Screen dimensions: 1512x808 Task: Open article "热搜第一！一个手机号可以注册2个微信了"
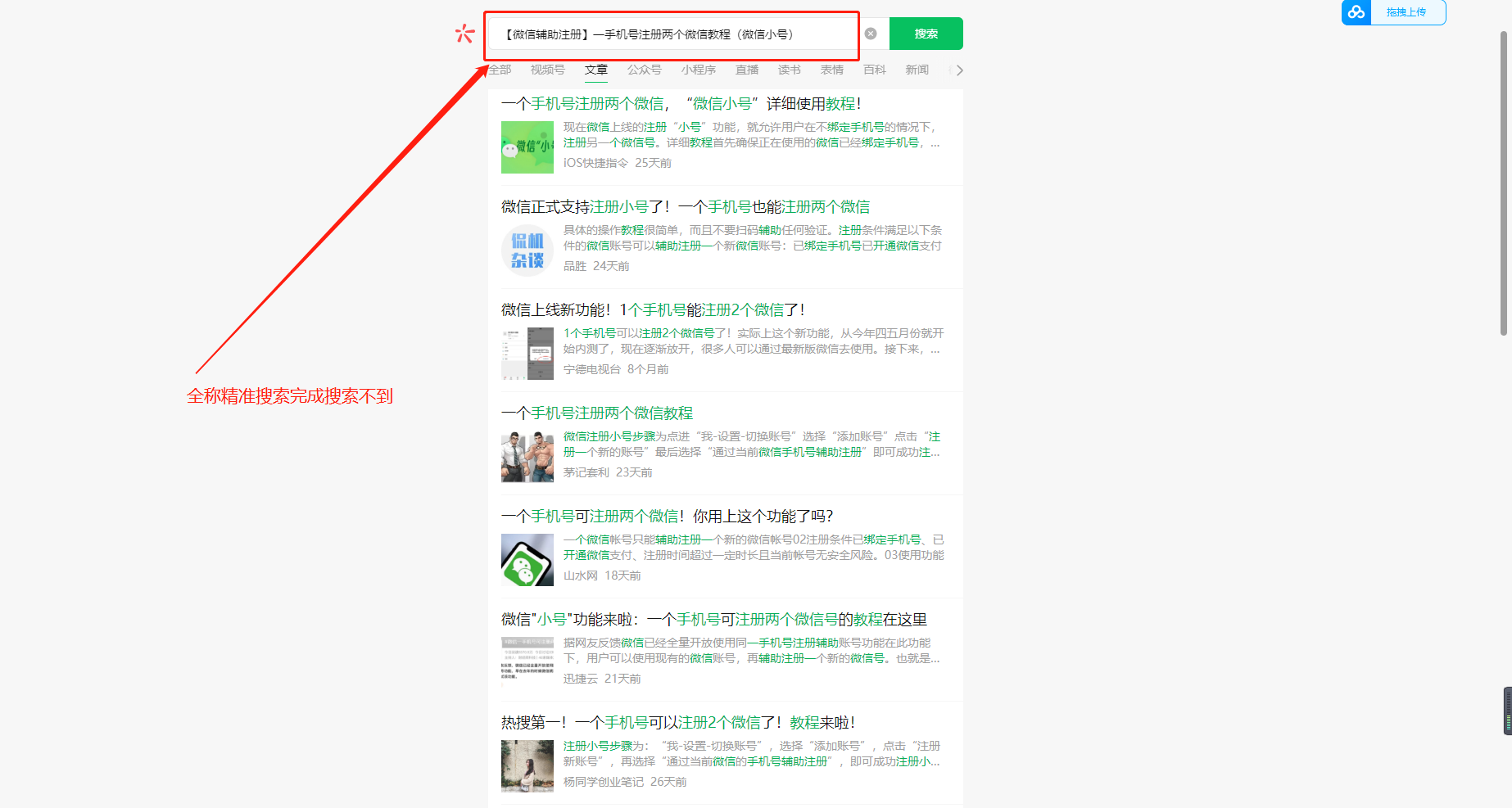(678, 723)
